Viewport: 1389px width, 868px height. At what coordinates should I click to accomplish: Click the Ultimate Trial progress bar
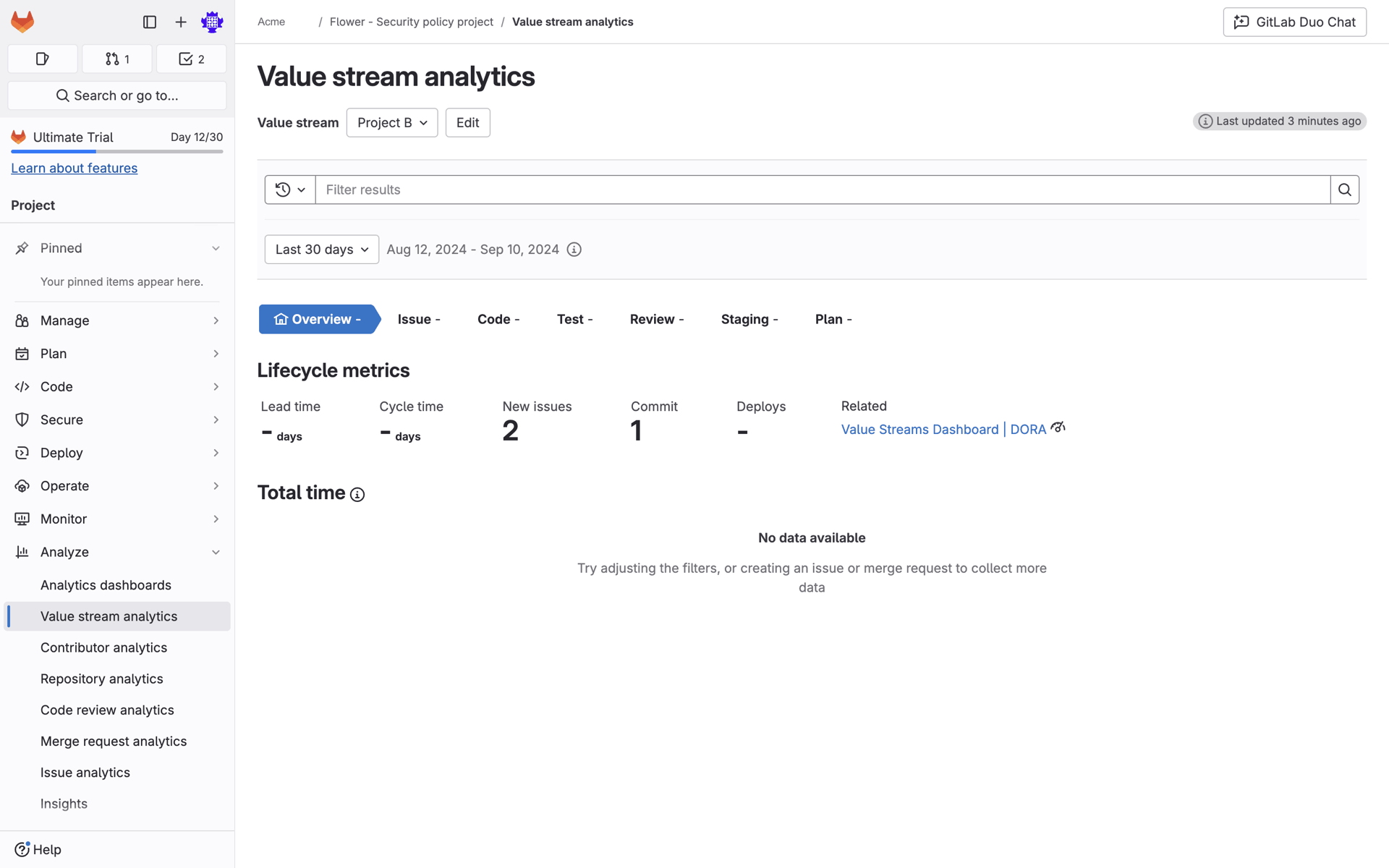[x=117, y=151]
